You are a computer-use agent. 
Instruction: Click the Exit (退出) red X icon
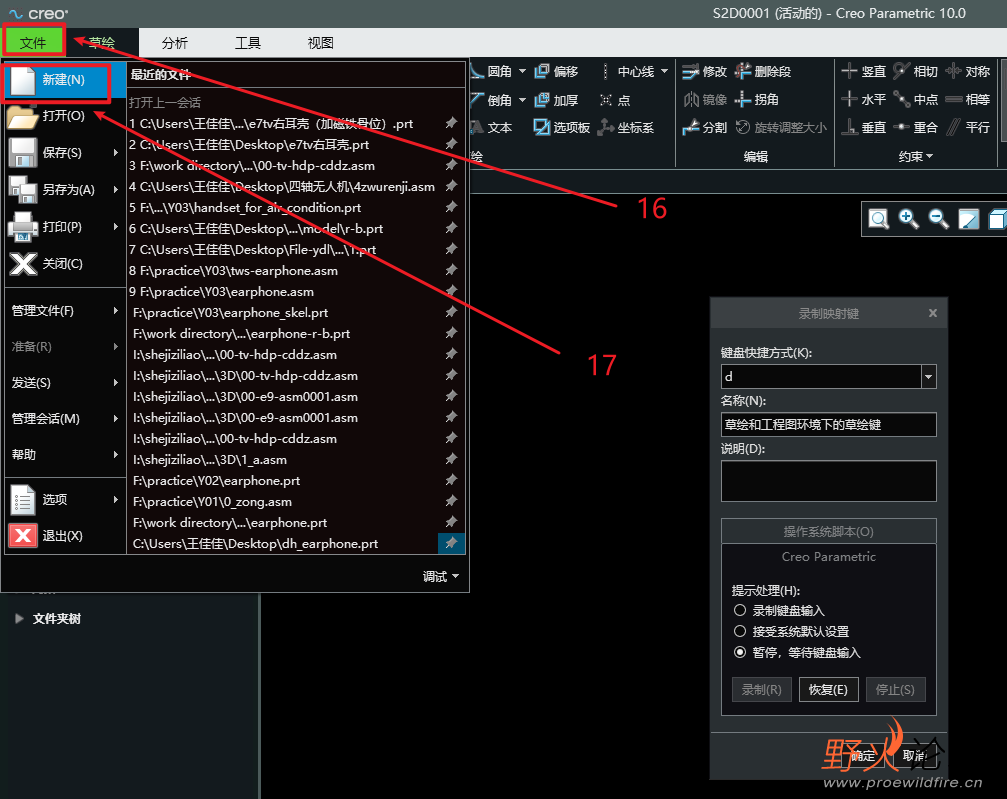click(22, 536)
